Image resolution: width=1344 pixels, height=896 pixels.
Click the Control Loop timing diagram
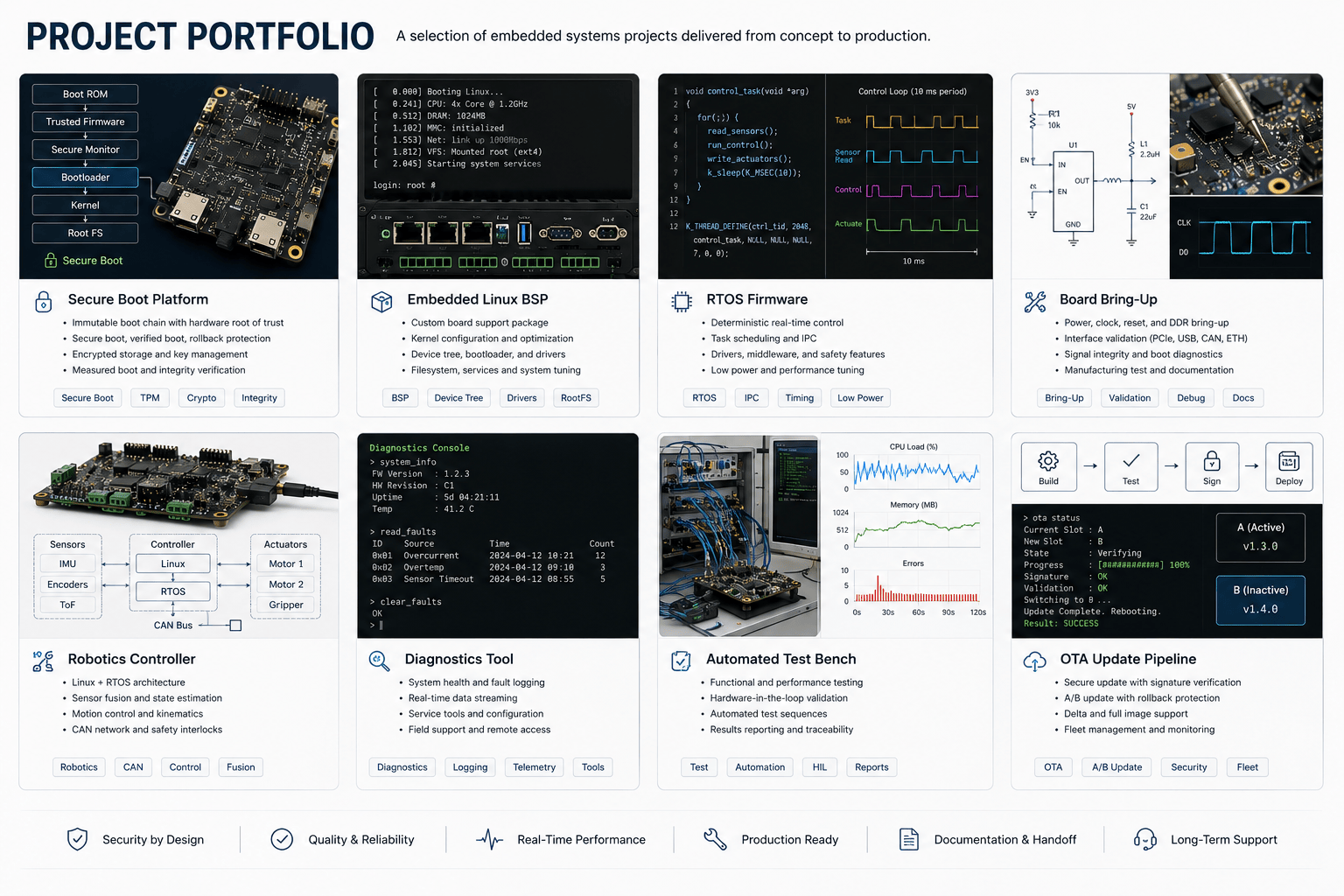coord(910,177)
